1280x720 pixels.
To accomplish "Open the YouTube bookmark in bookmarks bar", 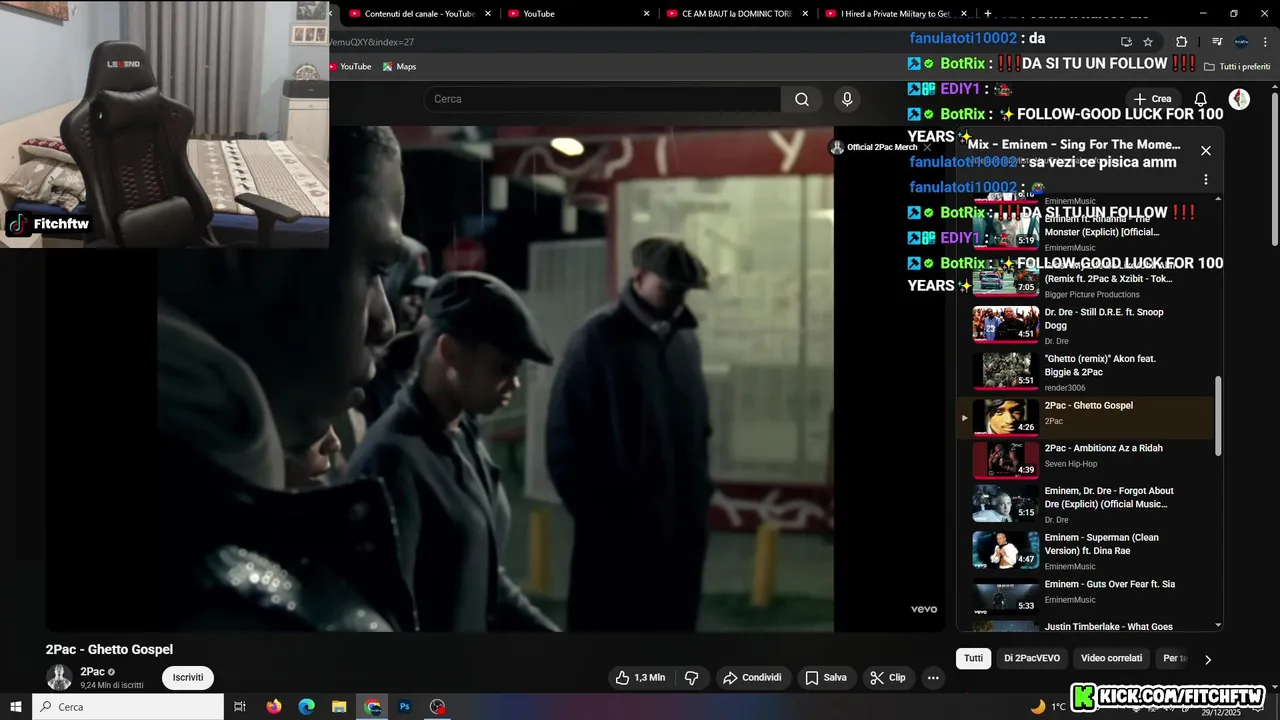I will click(349, 66).
